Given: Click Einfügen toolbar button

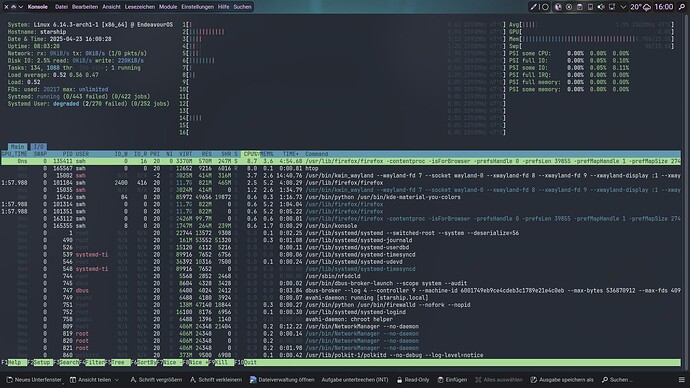Looking at the screenshot, I should pyautogui.click(x=452, y=380).
